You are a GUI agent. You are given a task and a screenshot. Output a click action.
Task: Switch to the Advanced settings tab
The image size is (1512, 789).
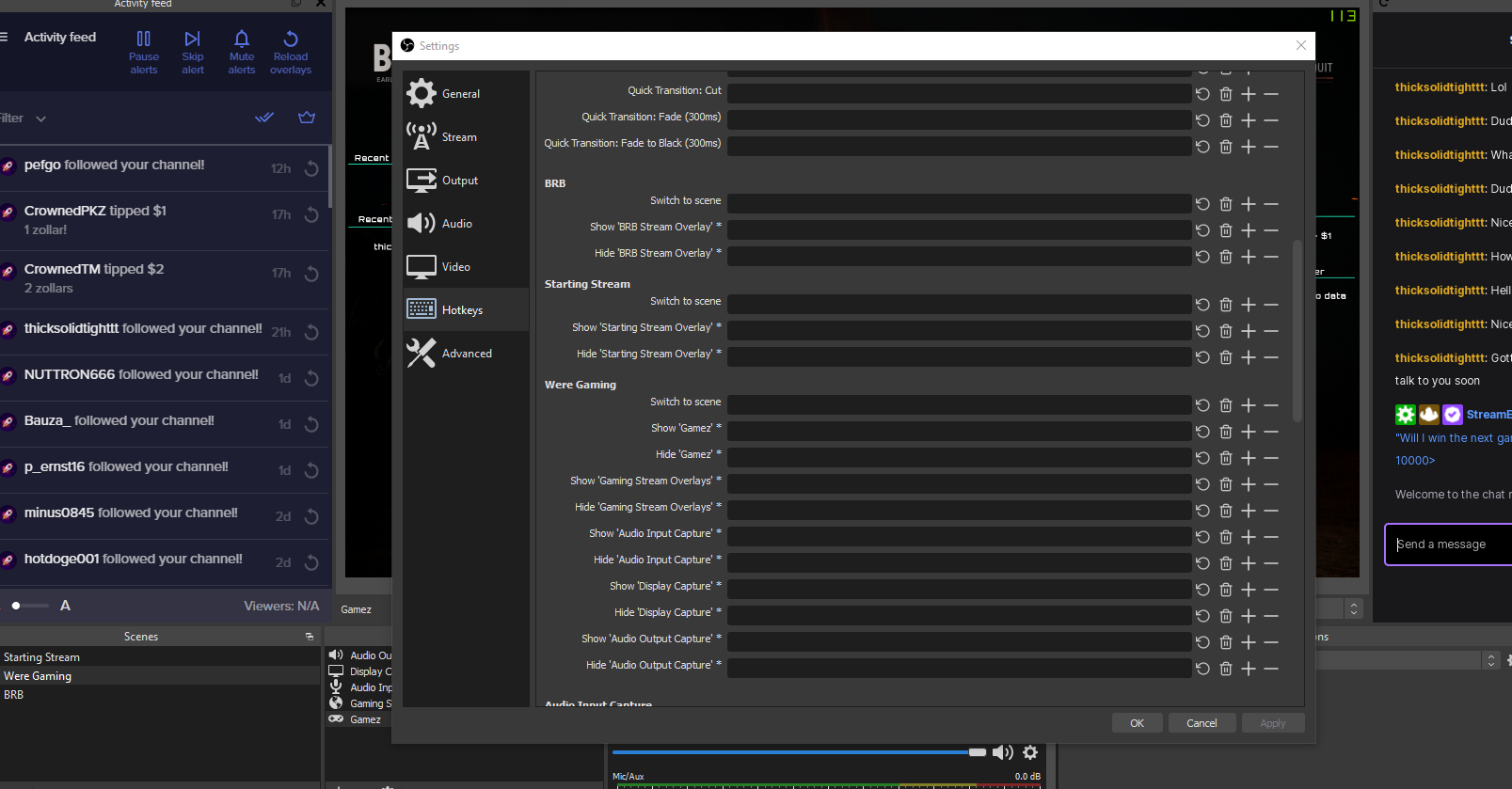[466, 354]
